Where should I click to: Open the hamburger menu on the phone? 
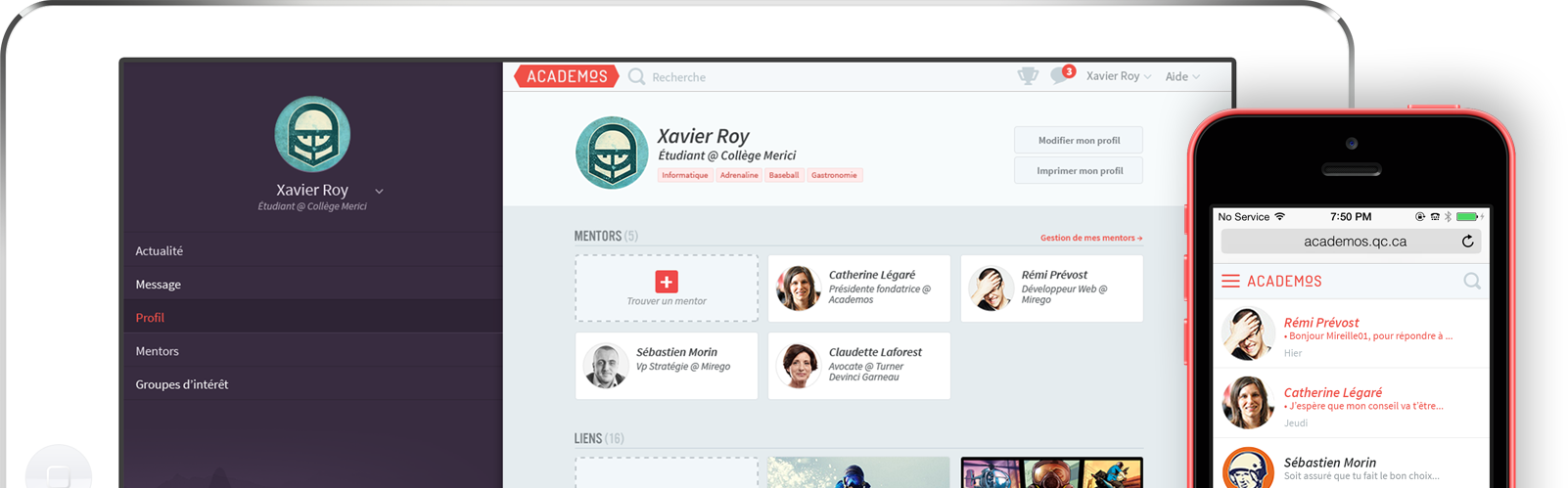tap(1230, 281)
